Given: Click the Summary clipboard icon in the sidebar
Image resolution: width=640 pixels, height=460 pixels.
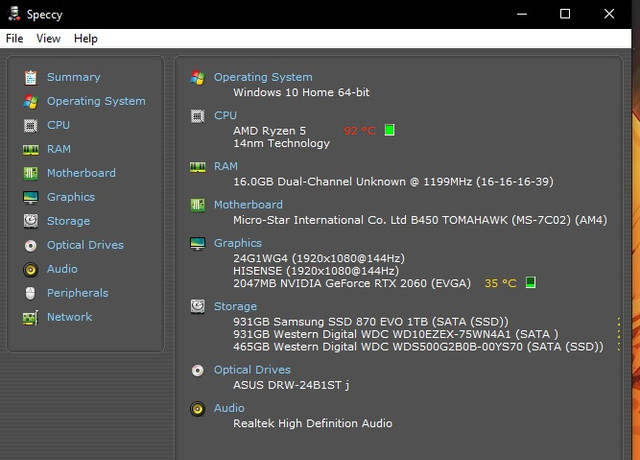Looking at the screenshot, I should 31,78.
